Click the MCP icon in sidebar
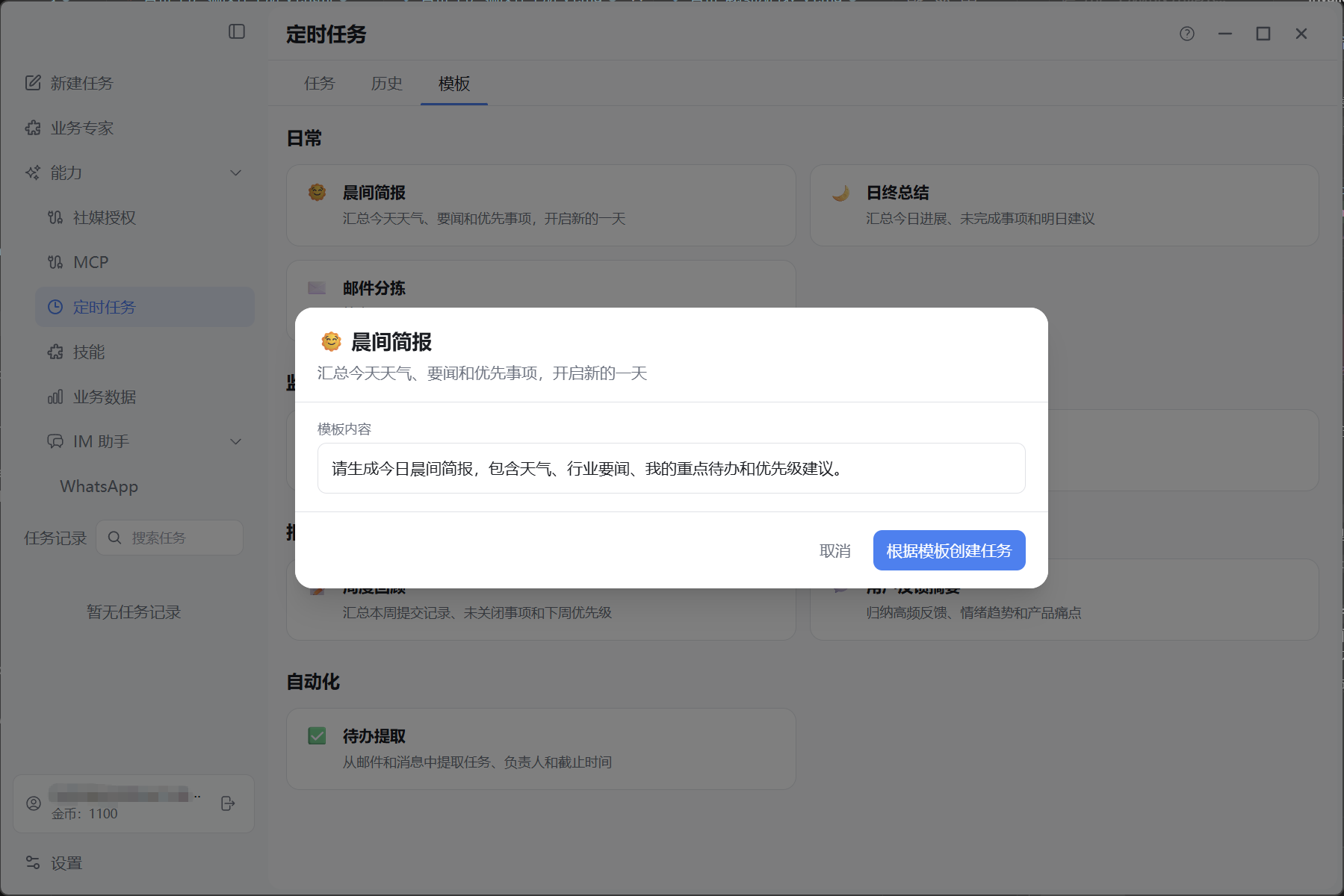1344x896 pixels. [x=55, y=262]
